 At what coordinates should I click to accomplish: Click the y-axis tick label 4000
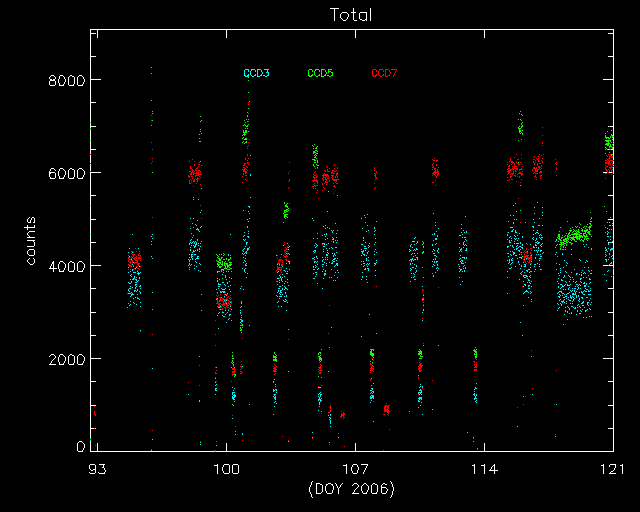click(66, 266)
